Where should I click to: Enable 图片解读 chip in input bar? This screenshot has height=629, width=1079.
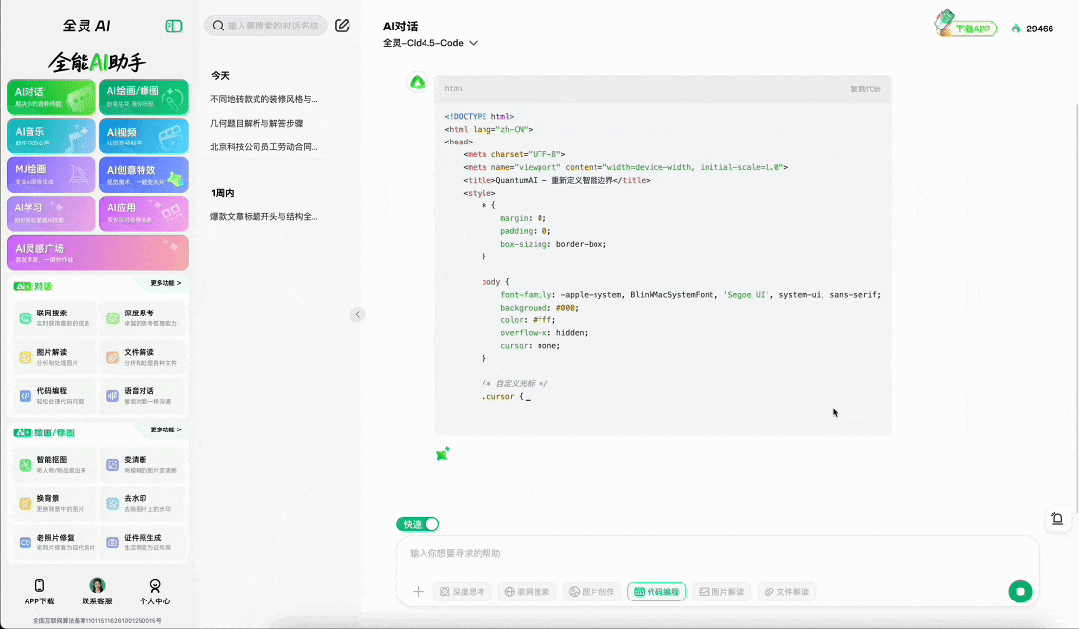722,592
